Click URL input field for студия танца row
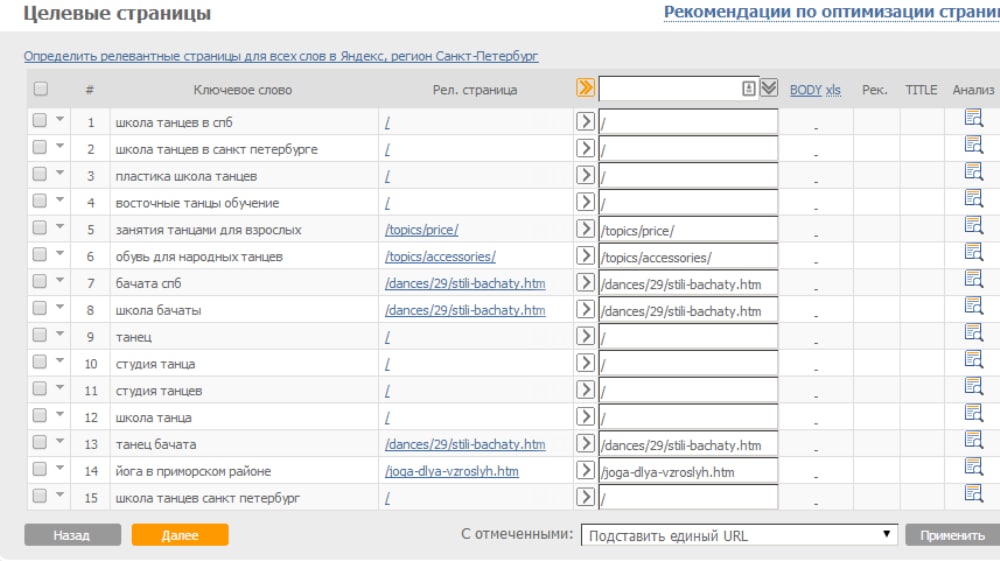Image resolution: width=1000 pixels, height=561 pixels. coord(688,364)
